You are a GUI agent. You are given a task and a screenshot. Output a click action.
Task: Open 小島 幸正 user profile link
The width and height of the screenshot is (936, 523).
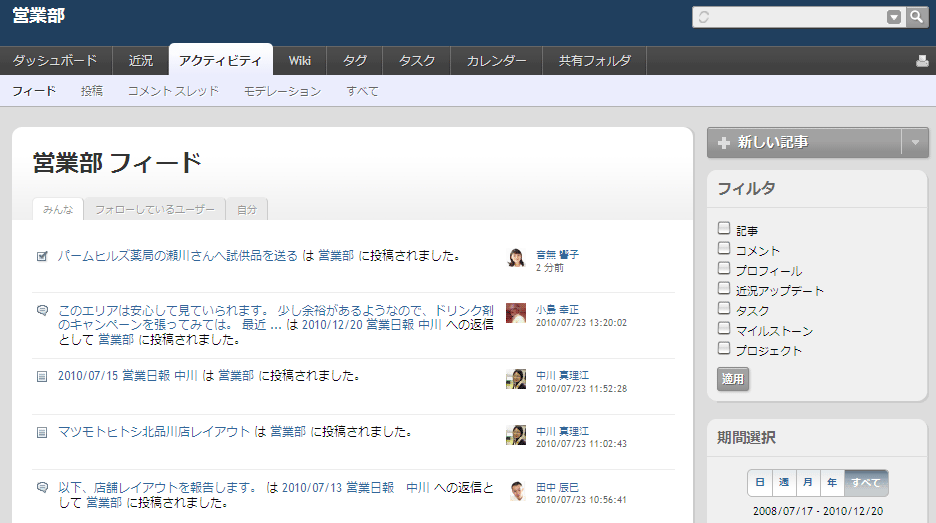click(x=557, y=309)
